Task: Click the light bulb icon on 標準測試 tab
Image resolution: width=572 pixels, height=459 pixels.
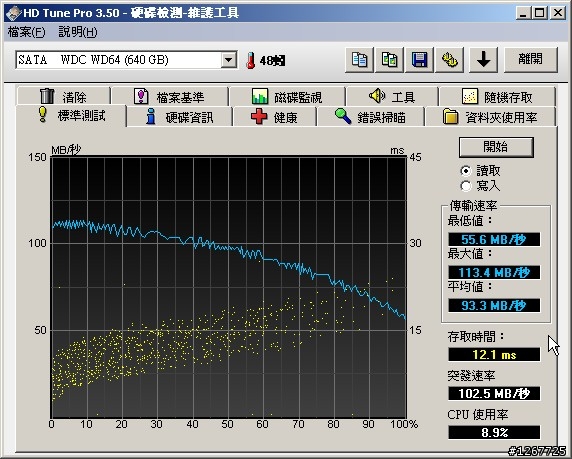Action: point(43,114)
